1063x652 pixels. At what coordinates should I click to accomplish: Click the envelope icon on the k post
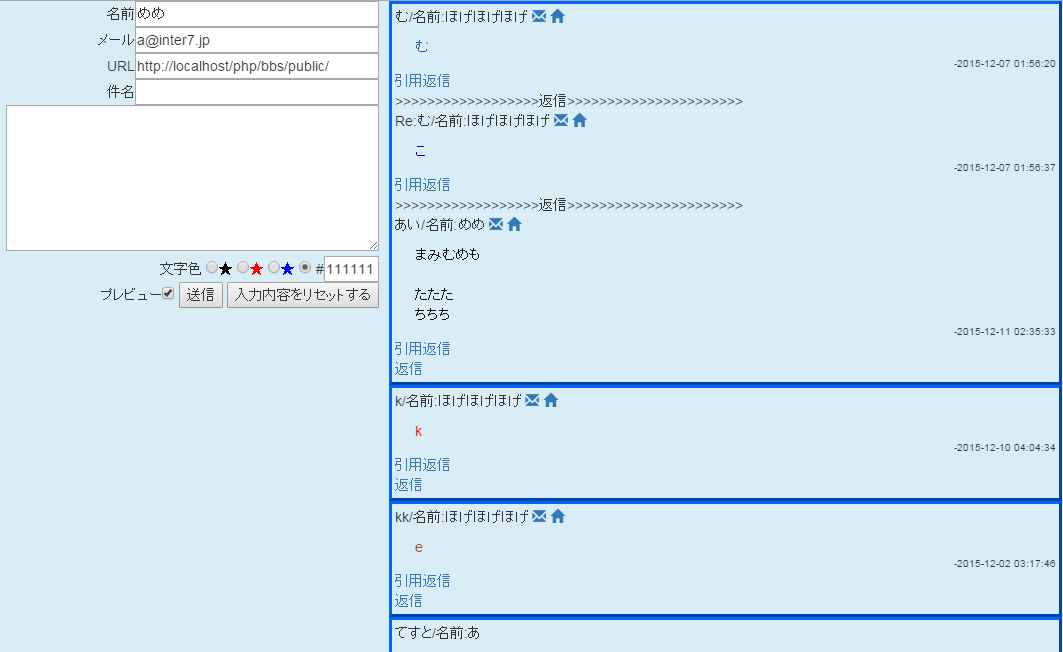[532, 401]
